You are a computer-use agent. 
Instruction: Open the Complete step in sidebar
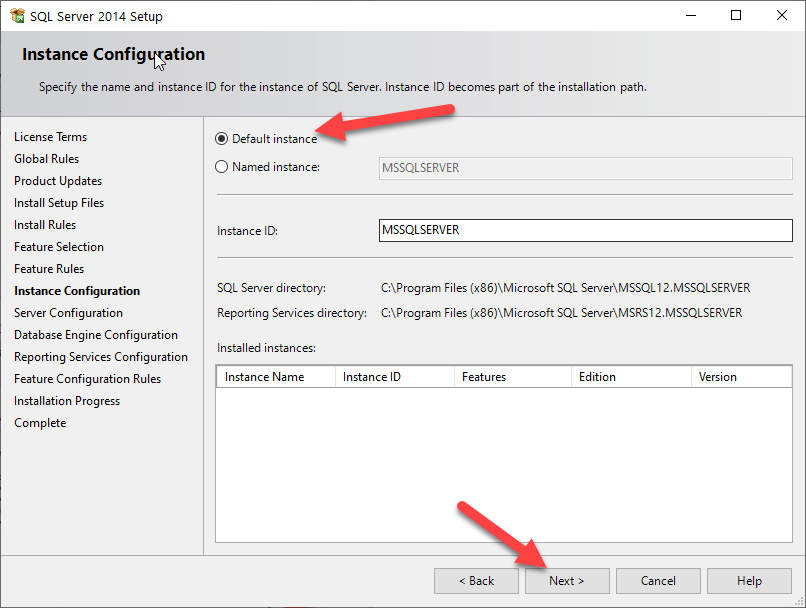click(40, 423)
